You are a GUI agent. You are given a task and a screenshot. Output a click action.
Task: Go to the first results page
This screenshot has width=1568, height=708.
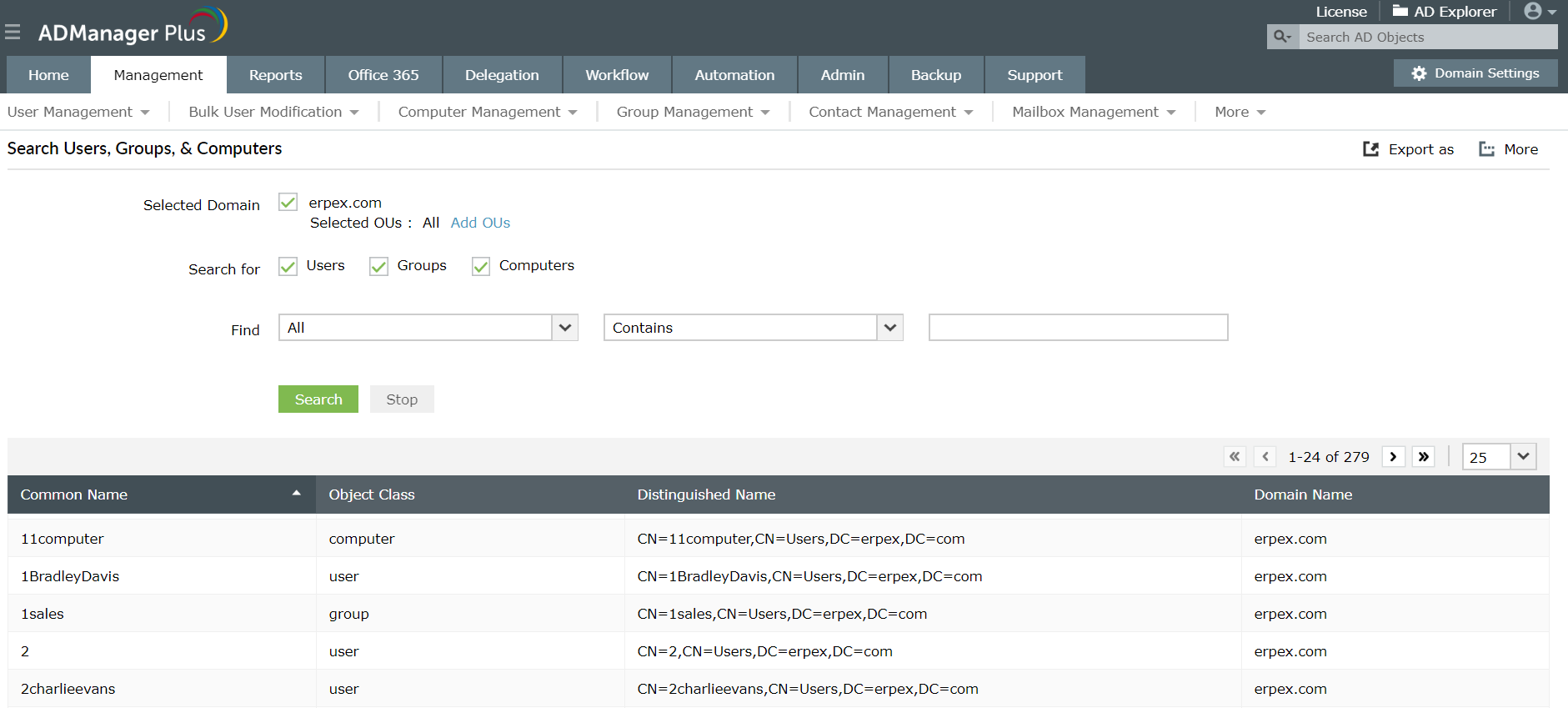1235,456
